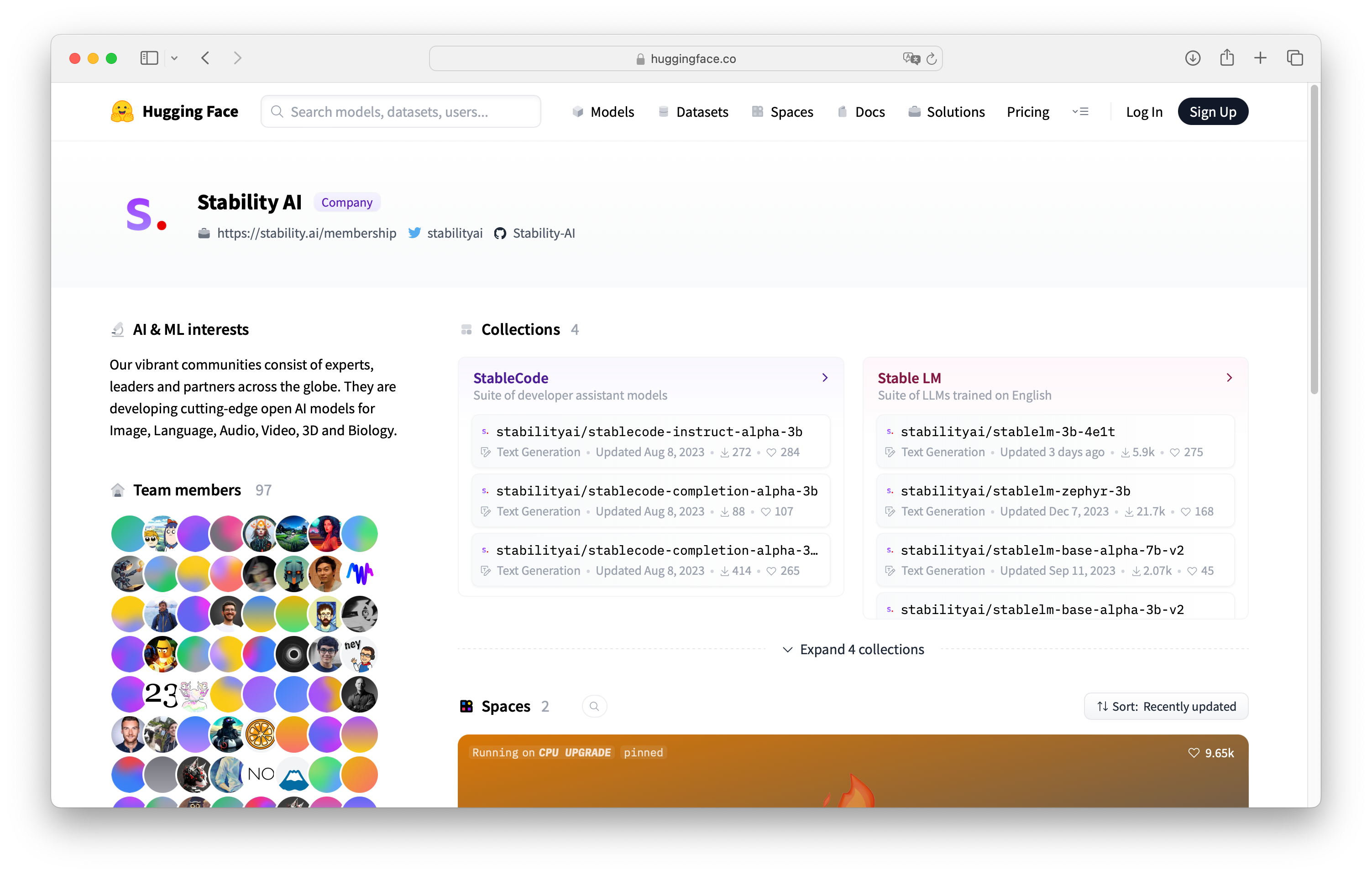Screen dimensions: 1372x875
Task: Open Models in the top navigation
Action: coord(603,112)
